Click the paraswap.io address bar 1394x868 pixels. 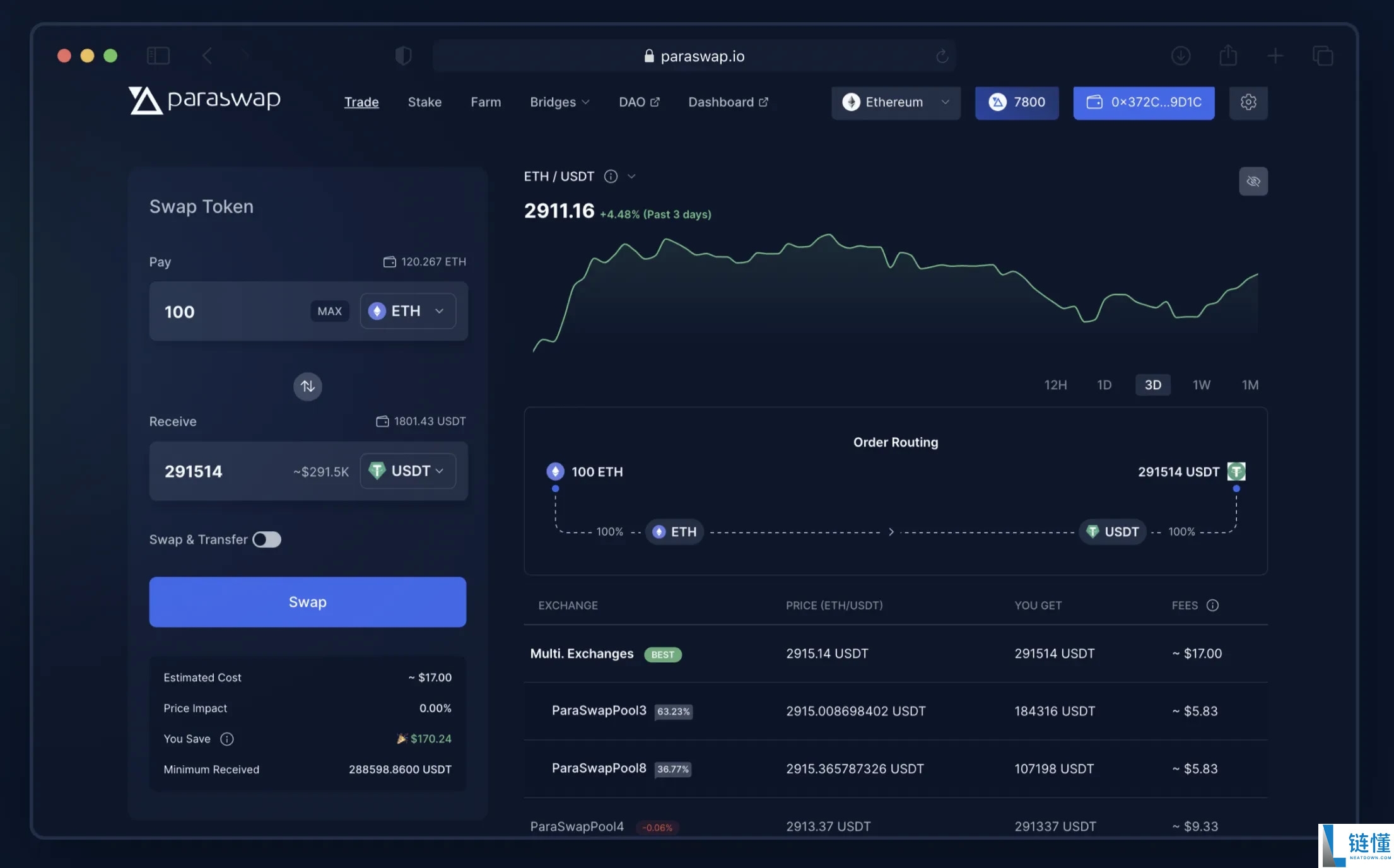tap(694, 56)
